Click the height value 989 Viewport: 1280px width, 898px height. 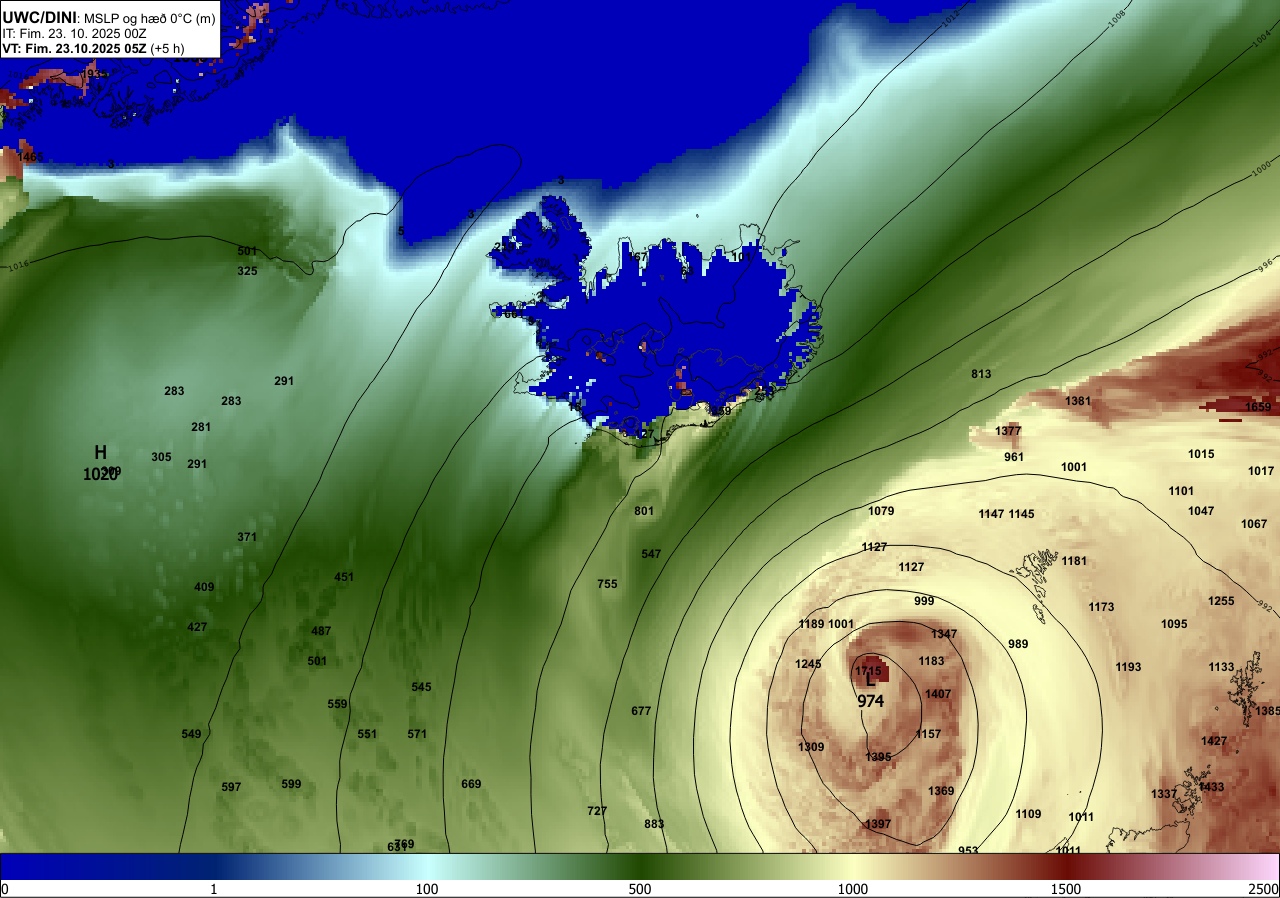[x=1018, y=644]
